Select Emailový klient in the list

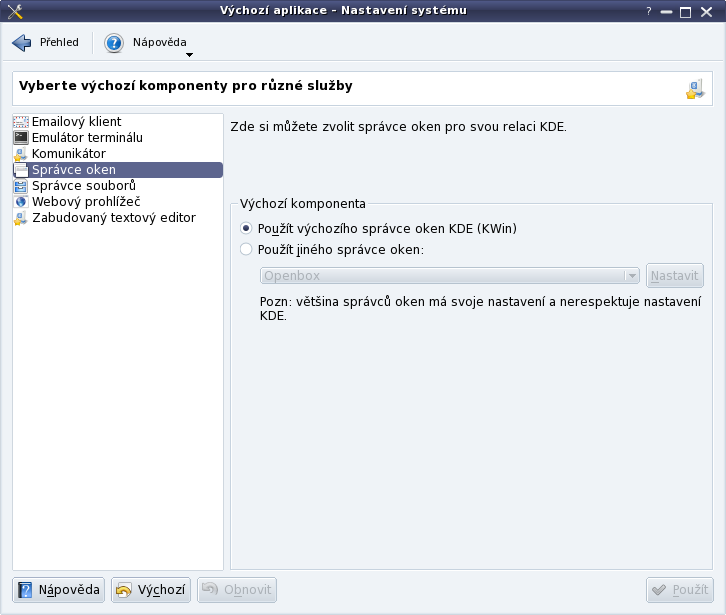coord(118,122)
